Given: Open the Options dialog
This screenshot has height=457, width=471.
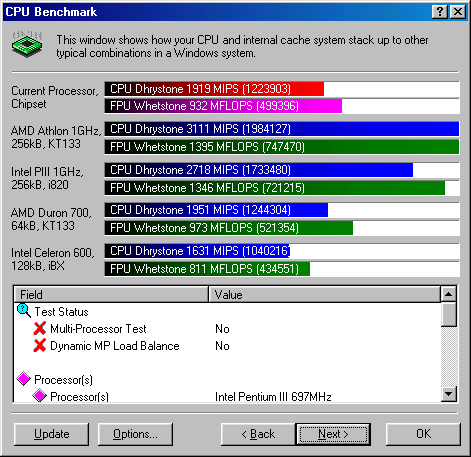Looking at the screenshot, I should point(135,434).
